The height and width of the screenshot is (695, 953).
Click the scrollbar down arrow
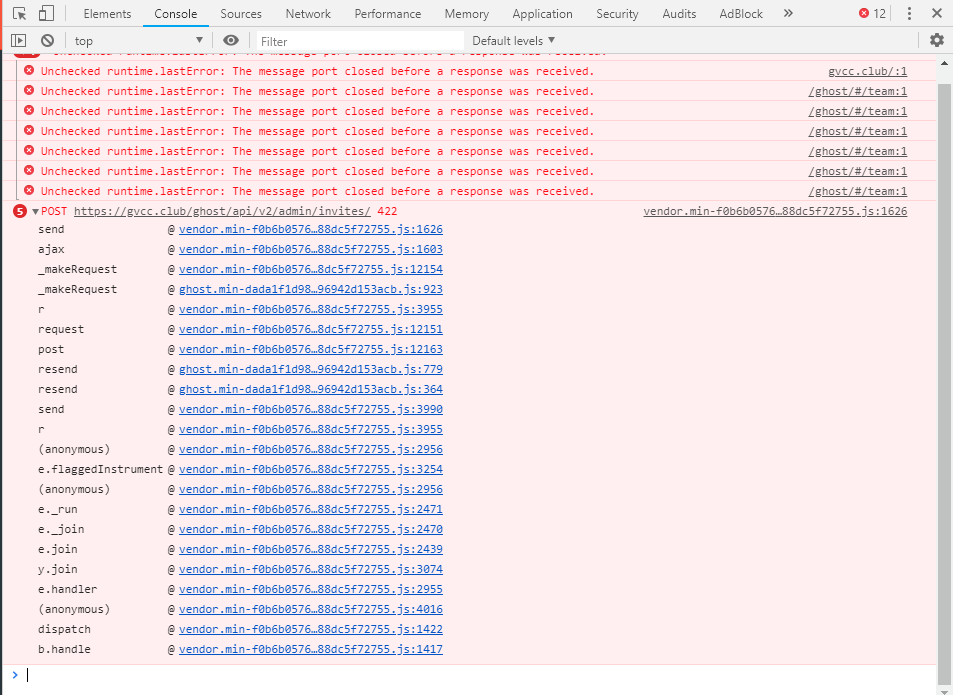[944, 690]
